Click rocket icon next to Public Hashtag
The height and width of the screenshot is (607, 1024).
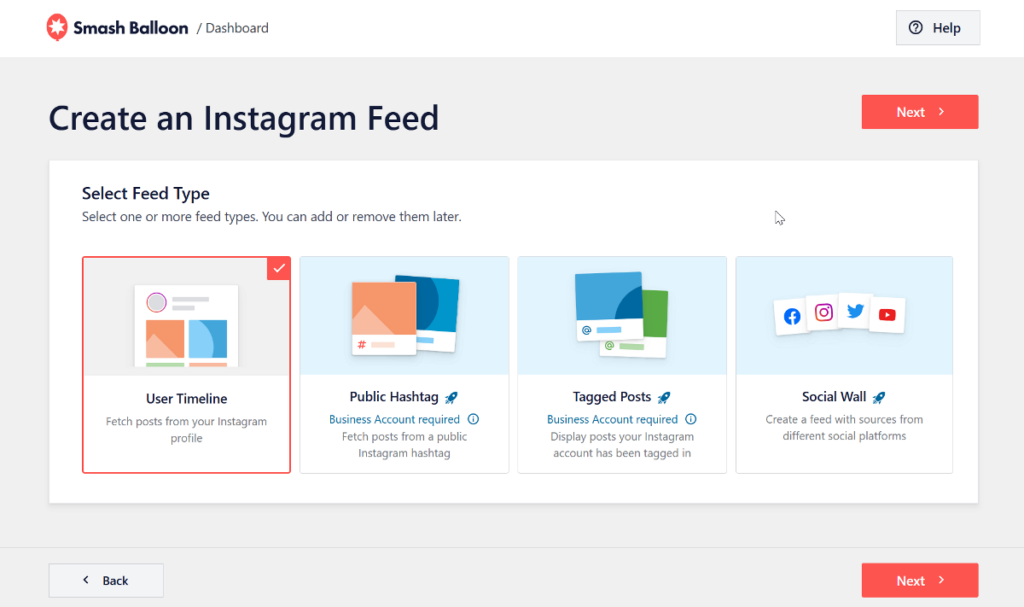(x=451, y=398)
